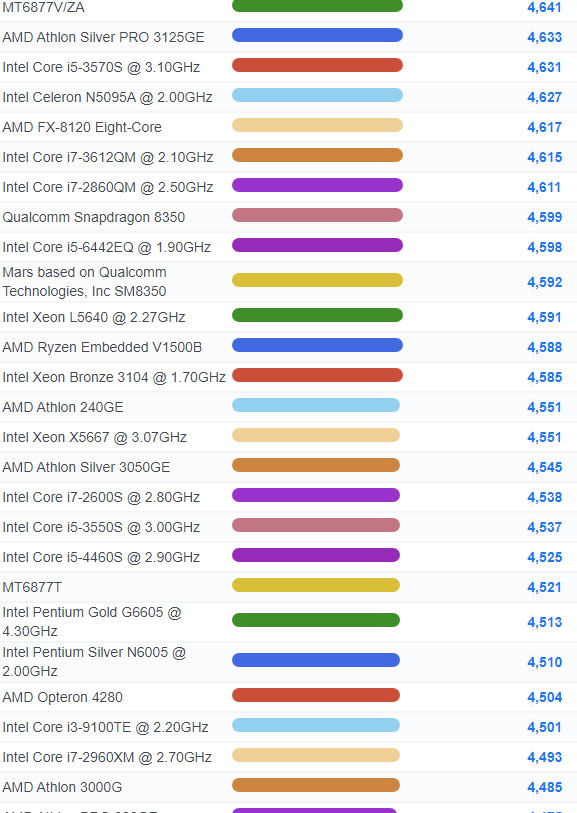Click score 4,633

[544, 37]
